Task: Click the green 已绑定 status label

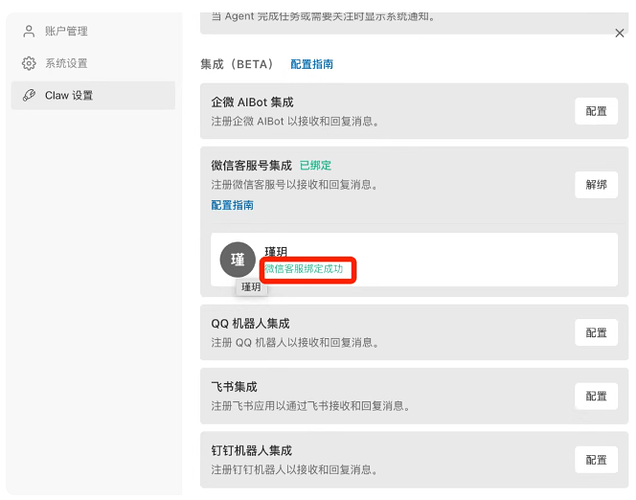Action: click(315, 165)
